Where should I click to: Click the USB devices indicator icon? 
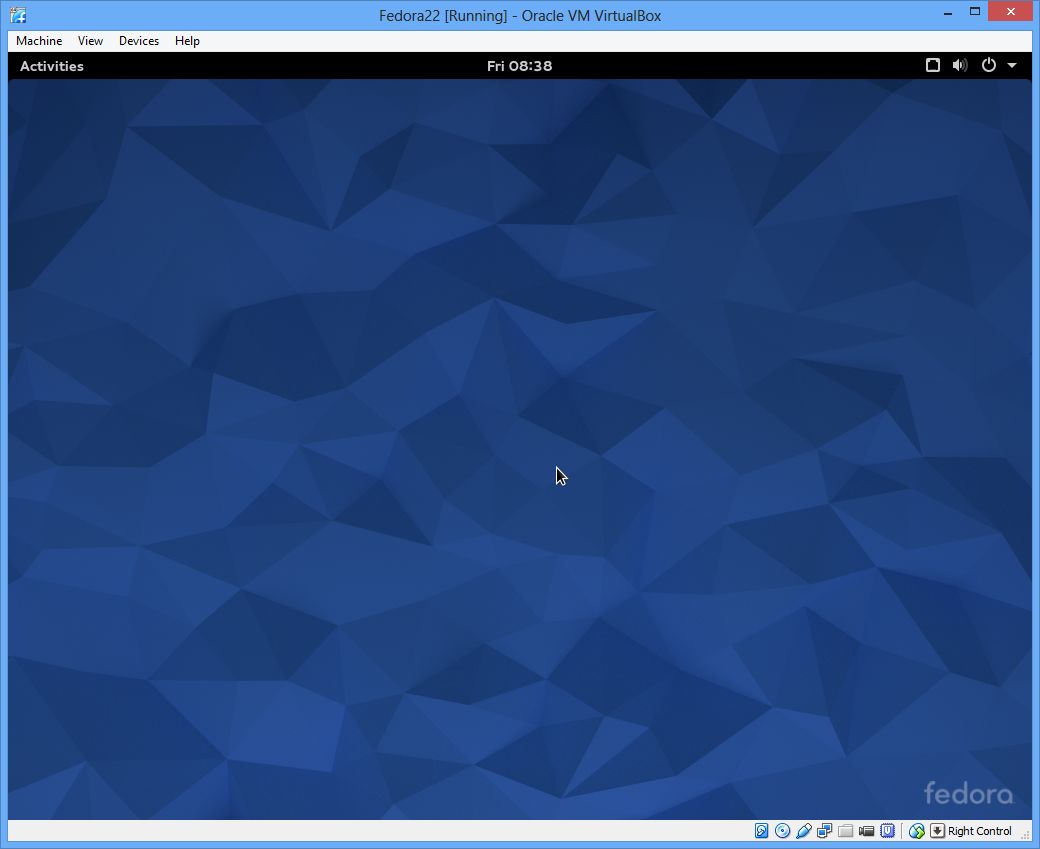[x=804, y=830]
